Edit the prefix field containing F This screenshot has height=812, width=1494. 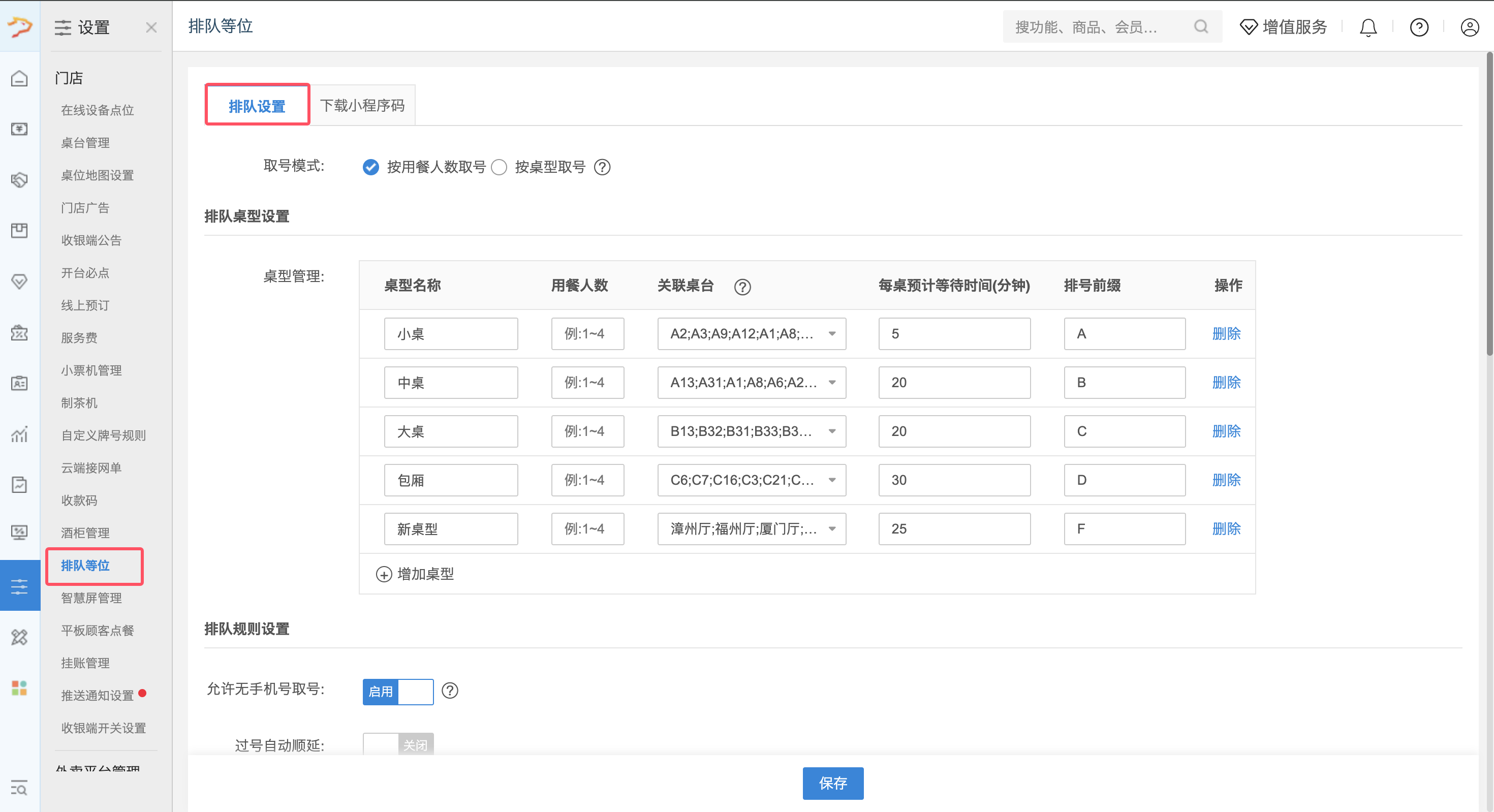tap(1125, 528)
